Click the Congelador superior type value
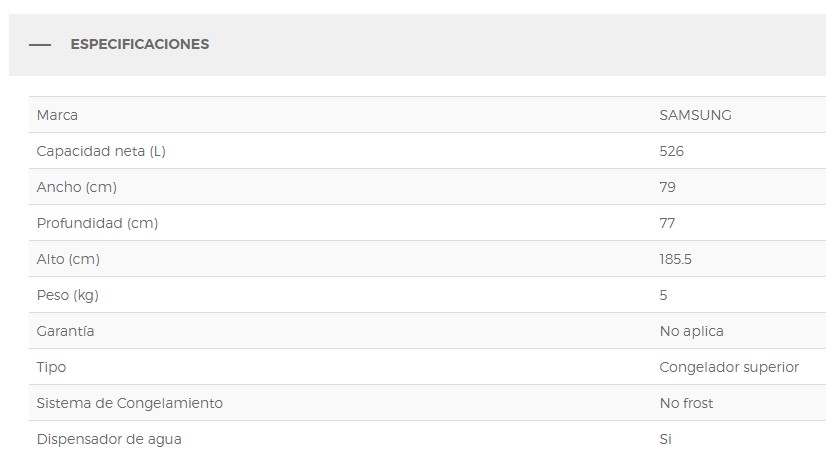 click(729, 367)
